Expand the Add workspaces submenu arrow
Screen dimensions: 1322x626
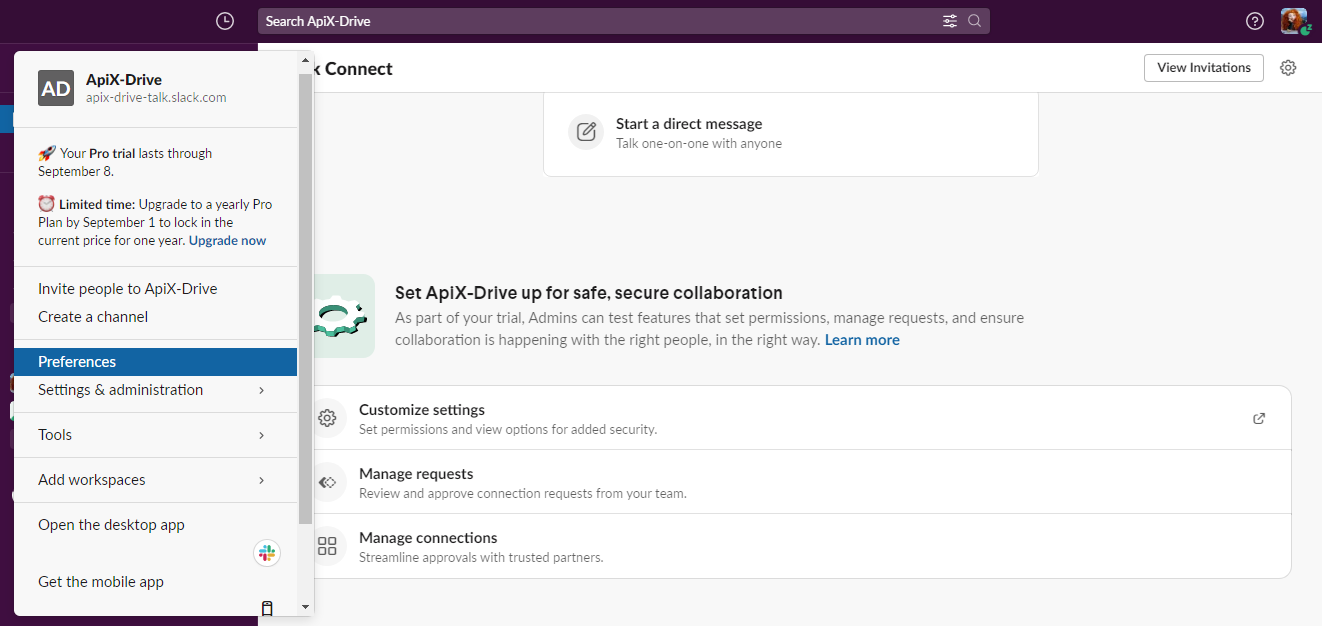pos(261,480)
